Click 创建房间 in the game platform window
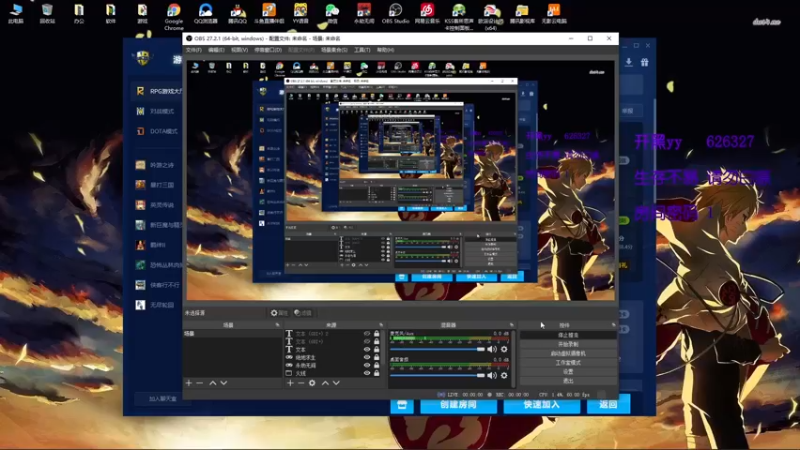Screen dimensions: 800x450 458,405
